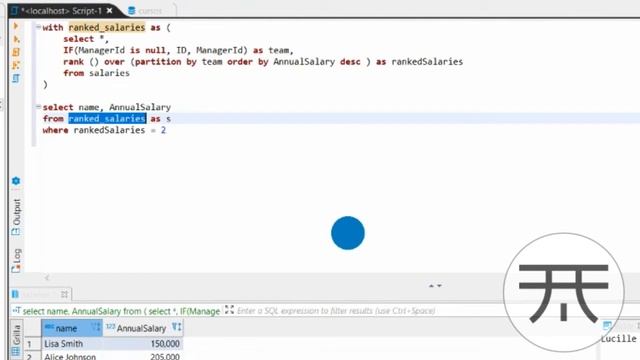The image size is (640, 360).
Task: Close the Script-1 editor tab
Action: click(109, 11)
